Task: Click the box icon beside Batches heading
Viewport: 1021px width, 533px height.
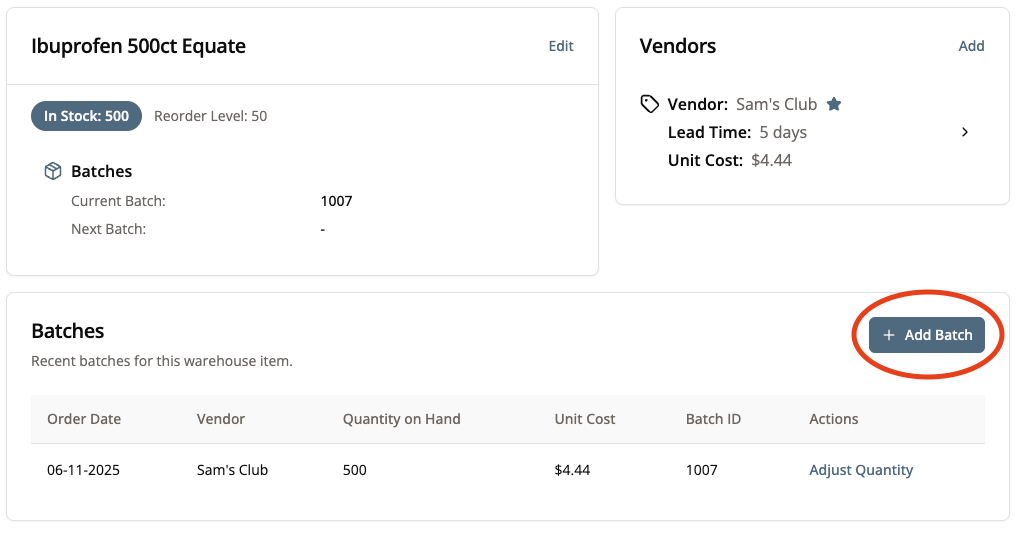Action: click(x=53, y=172)
